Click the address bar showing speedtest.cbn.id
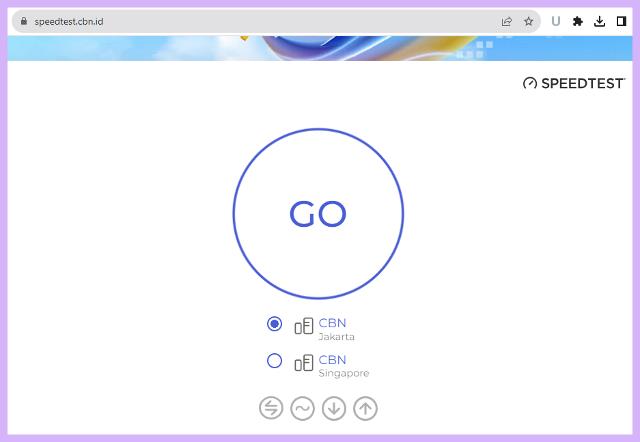Screen dimensions: 640x442 click(x=276, y=21)
